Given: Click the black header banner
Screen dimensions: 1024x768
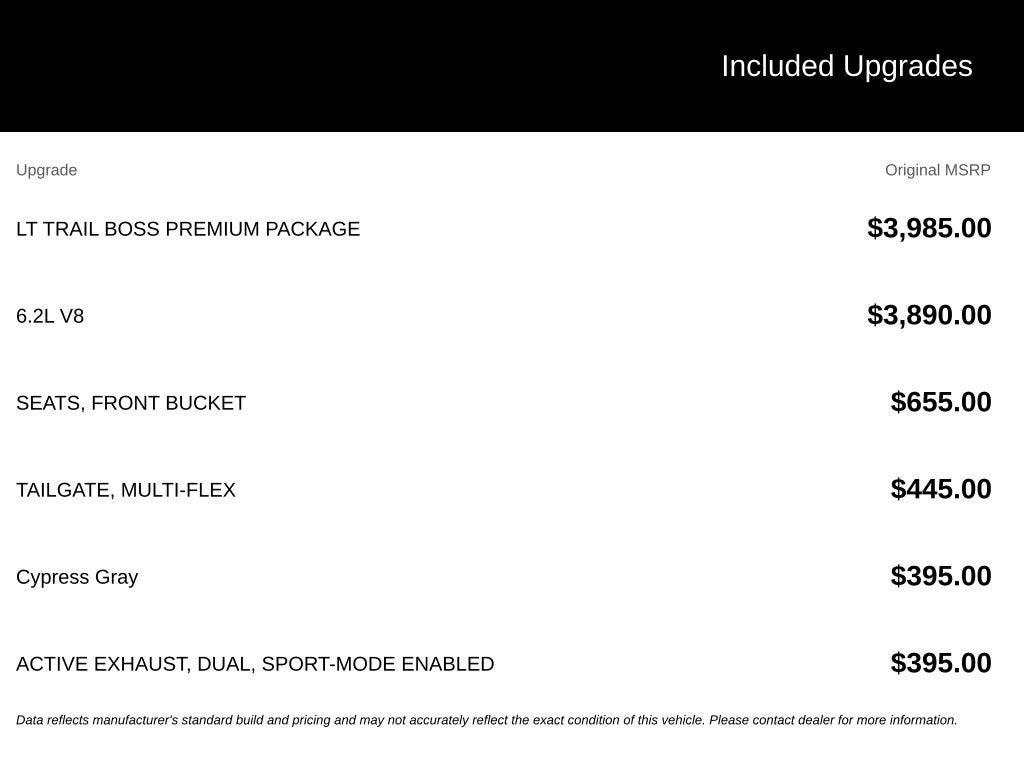Looking at the screenshot, I should click(x=512, y=66).
